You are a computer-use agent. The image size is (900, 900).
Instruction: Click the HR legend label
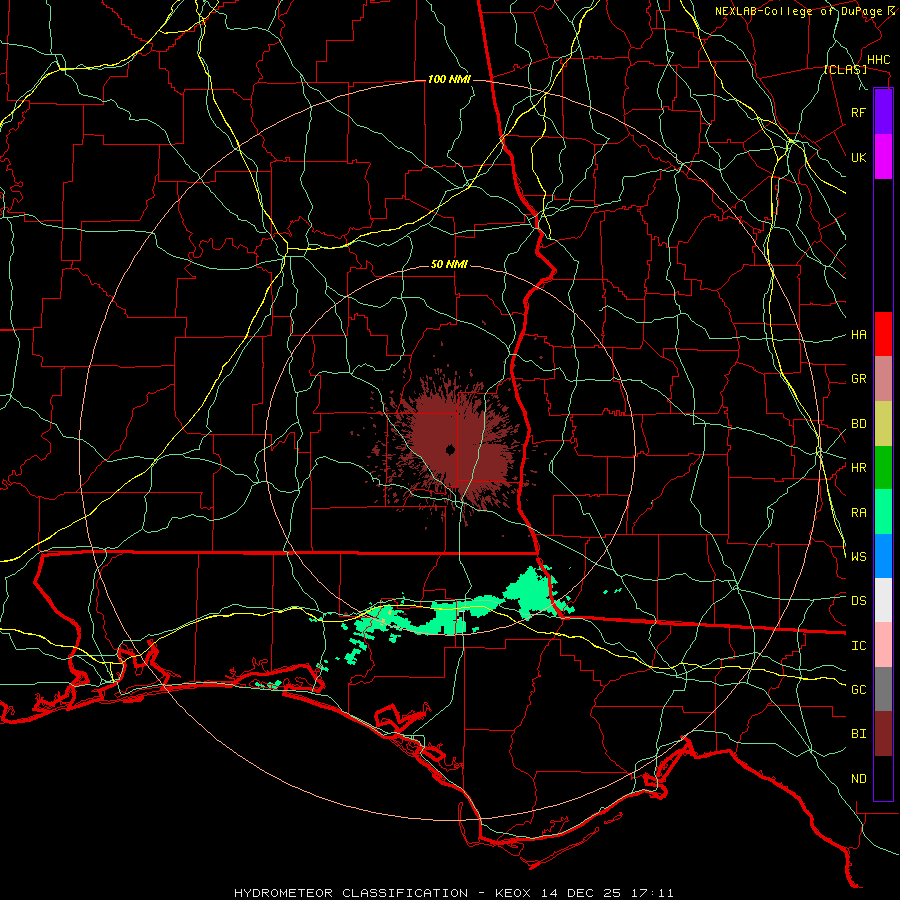coord(859,468)
